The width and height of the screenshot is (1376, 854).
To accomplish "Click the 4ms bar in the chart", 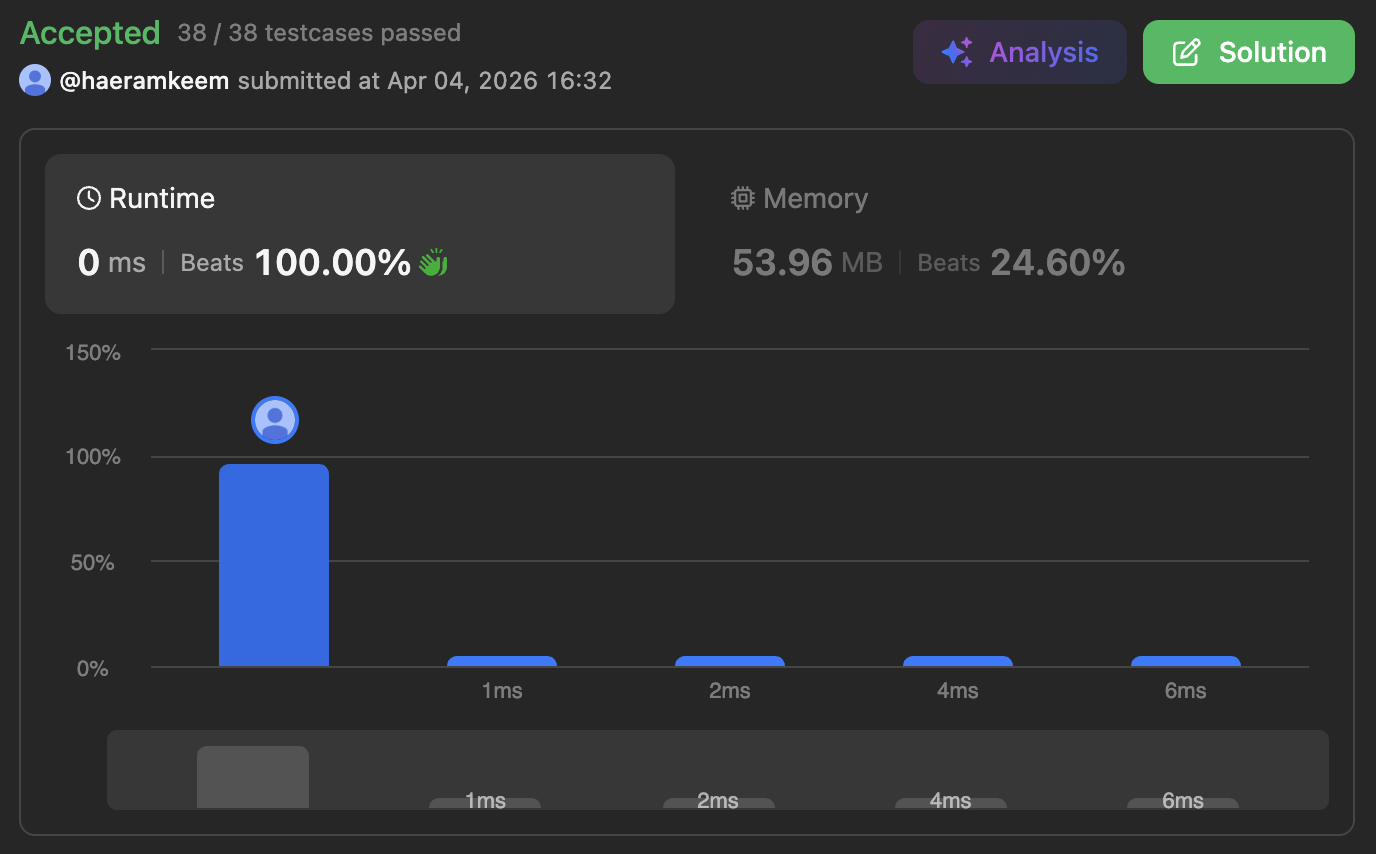I will (957, 661).
